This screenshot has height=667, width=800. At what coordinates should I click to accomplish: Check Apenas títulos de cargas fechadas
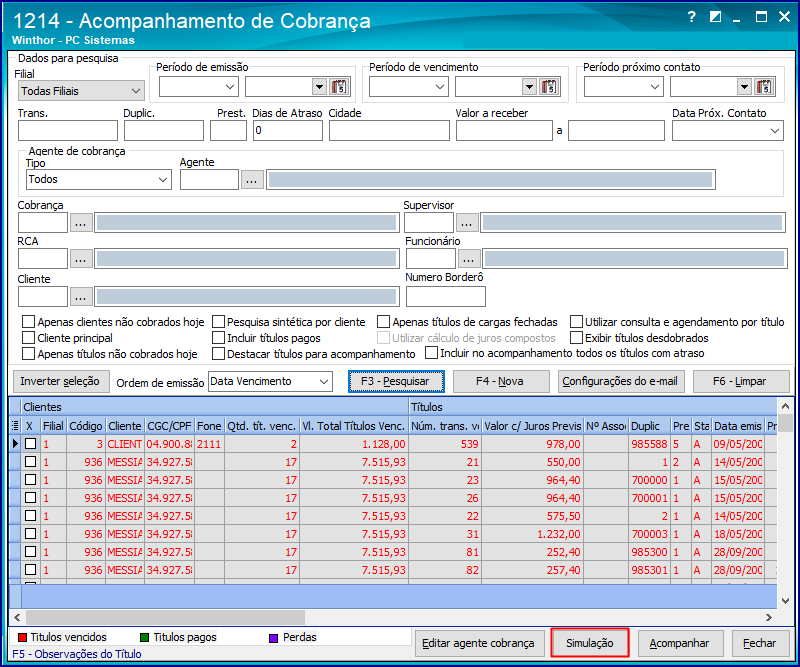[x=383, y=322]
